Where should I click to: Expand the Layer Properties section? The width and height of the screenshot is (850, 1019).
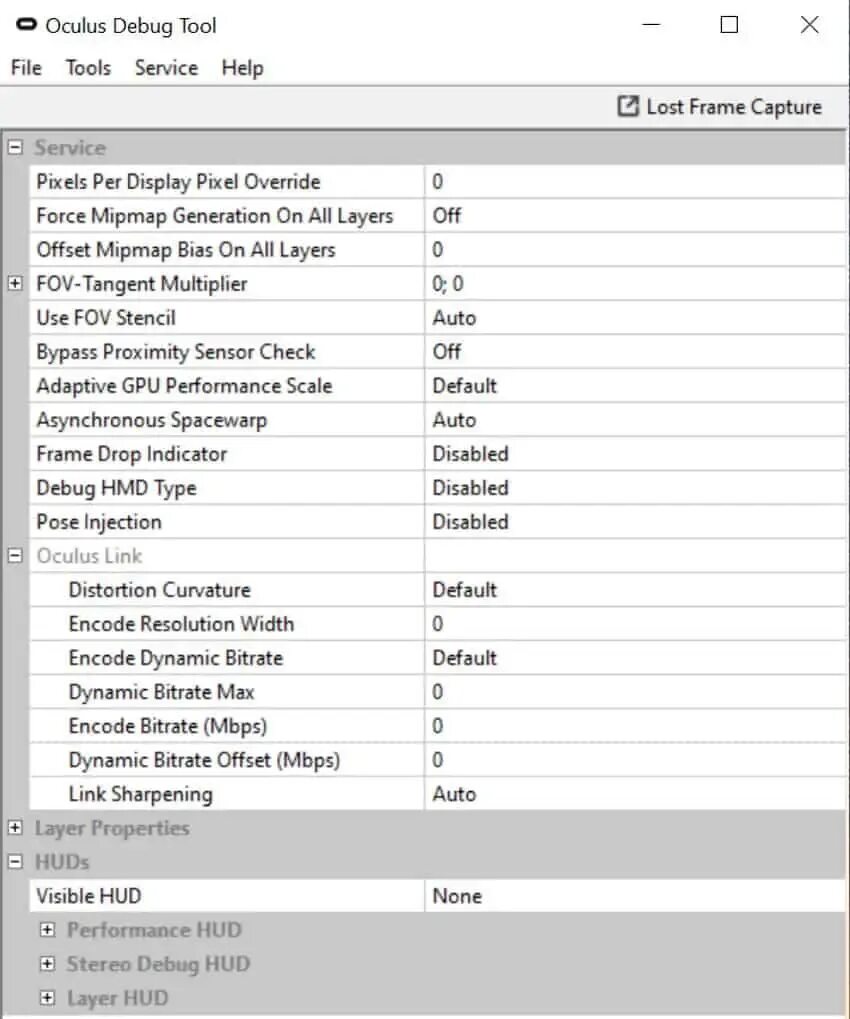(x=15, y=827)
